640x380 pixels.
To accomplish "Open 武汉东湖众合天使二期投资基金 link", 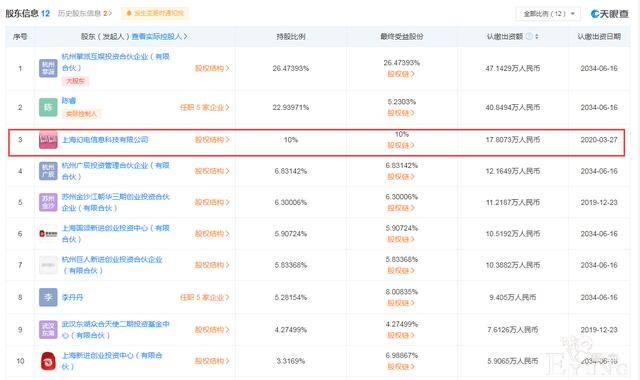I will pos(116,329).
